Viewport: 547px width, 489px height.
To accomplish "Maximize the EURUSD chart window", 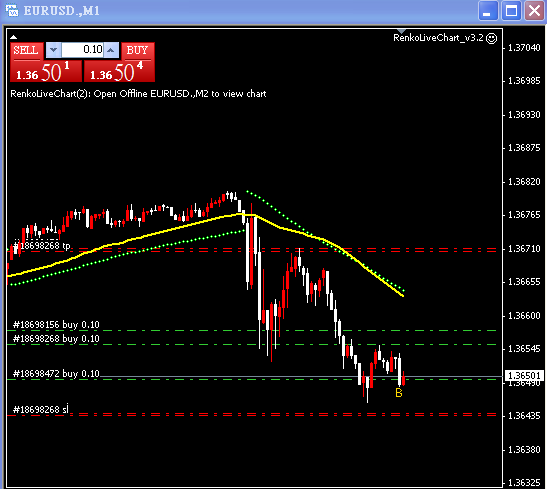I will pos(511,11).
